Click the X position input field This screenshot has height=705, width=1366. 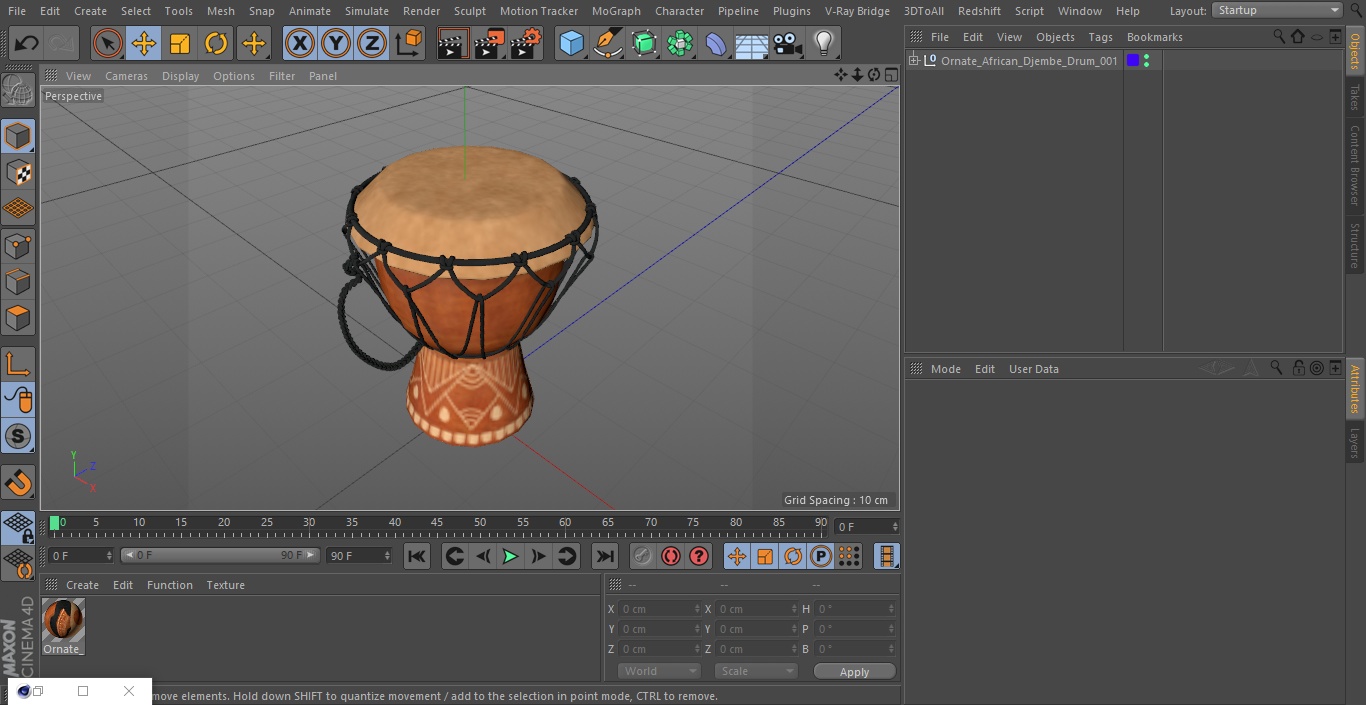coord(659,609)
